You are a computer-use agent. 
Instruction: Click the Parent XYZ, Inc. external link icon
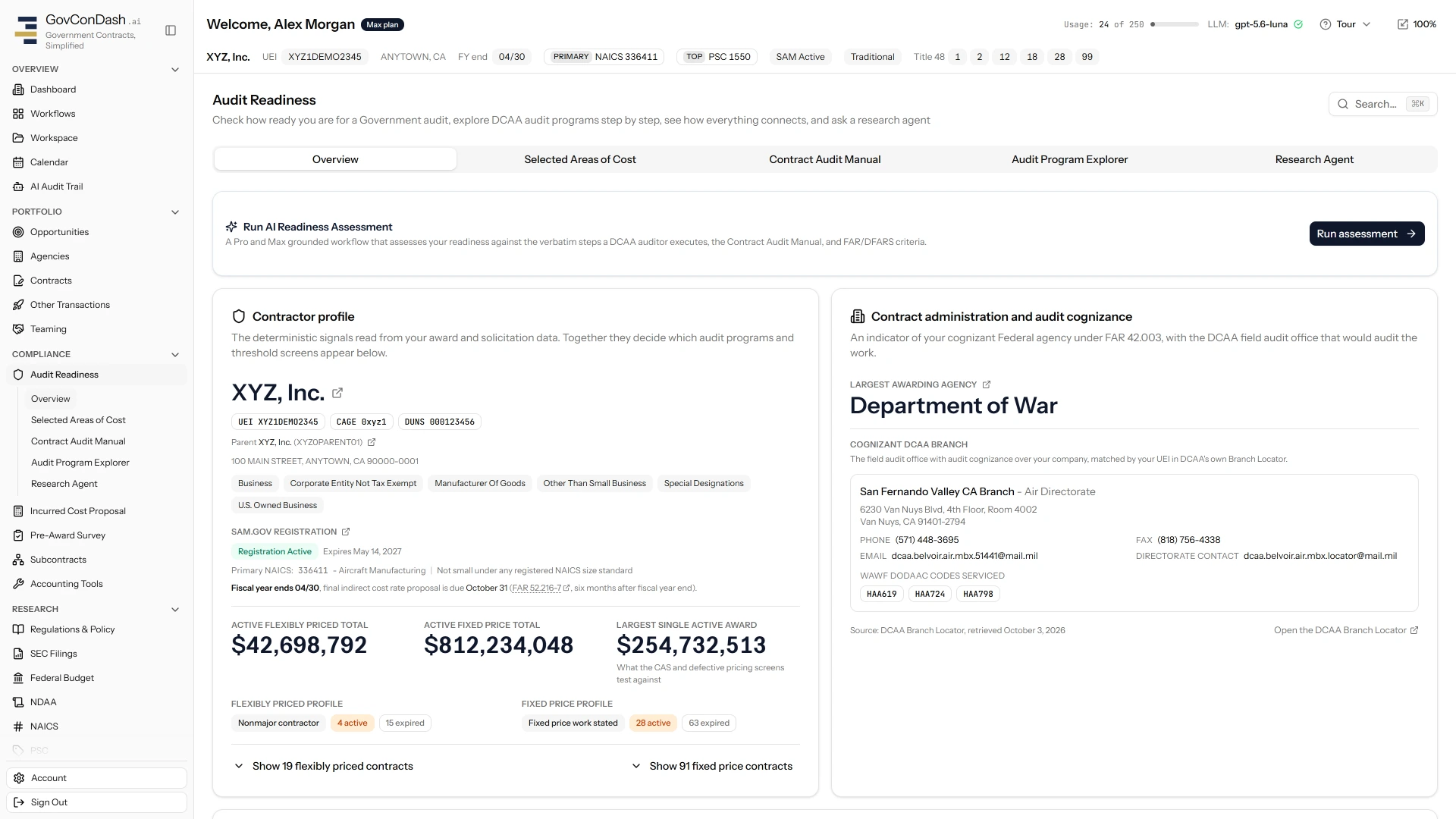[372, 442]
